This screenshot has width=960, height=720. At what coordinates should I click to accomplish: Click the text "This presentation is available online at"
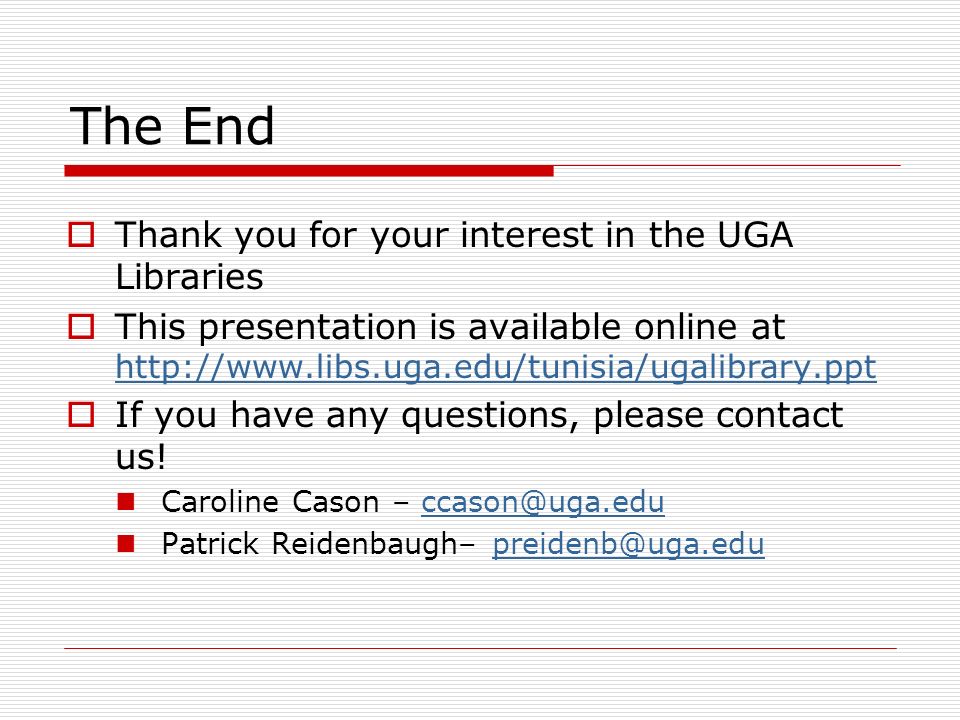(x=450, y=326)
